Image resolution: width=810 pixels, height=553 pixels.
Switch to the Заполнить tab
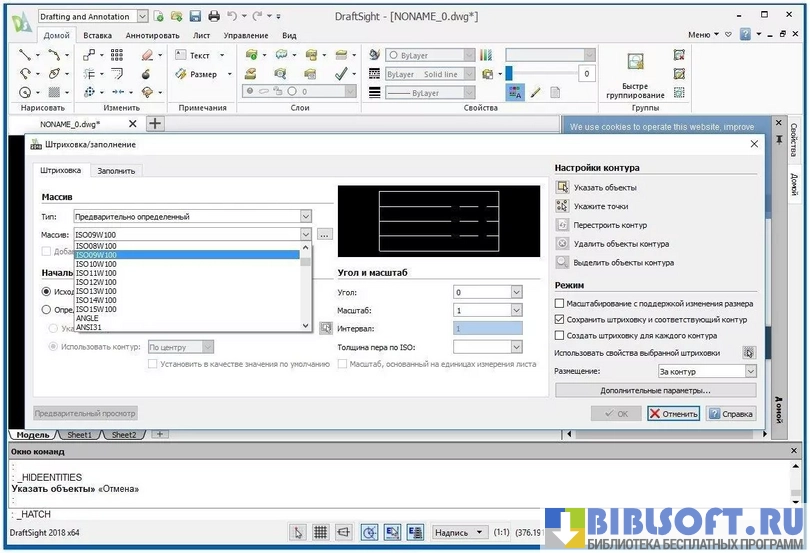click(116, 171)
